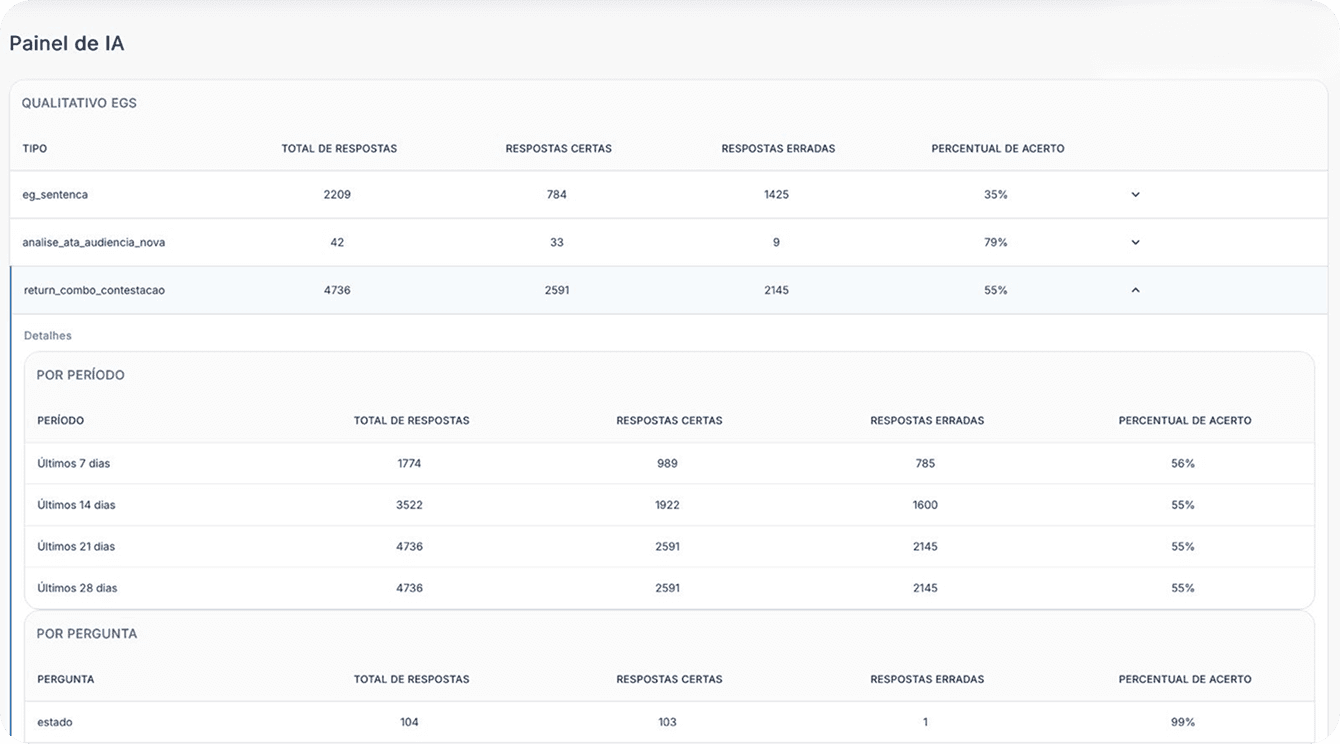1340x744 pixels.
Task: Collapse the return_combo_contestacao row chevron
Action: pos(1135,290)
